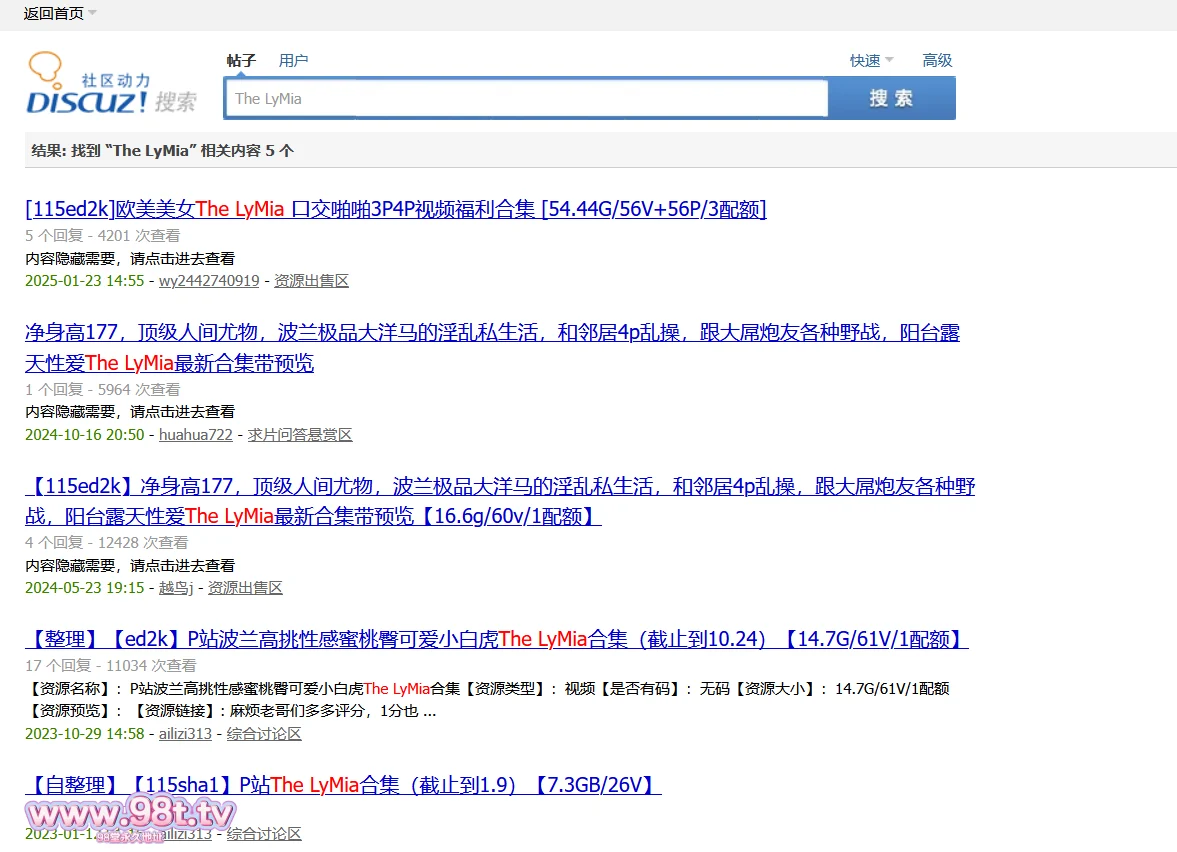This screenshot has height=852, width=1177.
Task: View author profile 越鸟j
Action: tap(176, 588)
